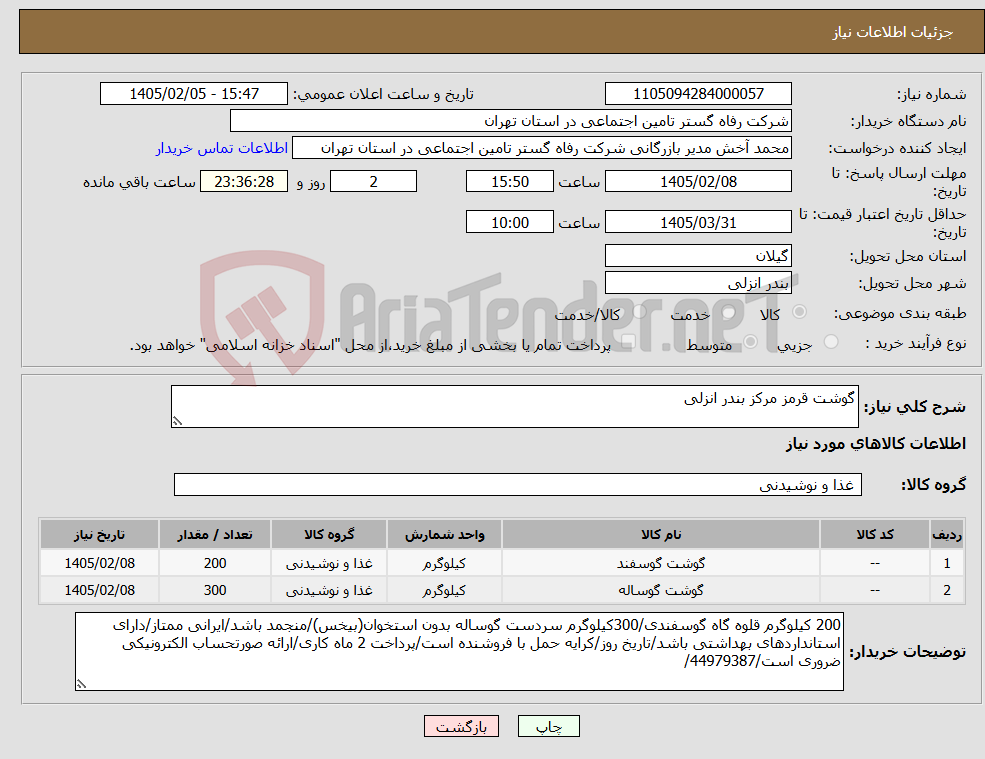Viewport: 985px width, 759px height.
Task: Click response deadline date 1405/02/08 field
Action: pyautogui.click(x=698, y=182)
